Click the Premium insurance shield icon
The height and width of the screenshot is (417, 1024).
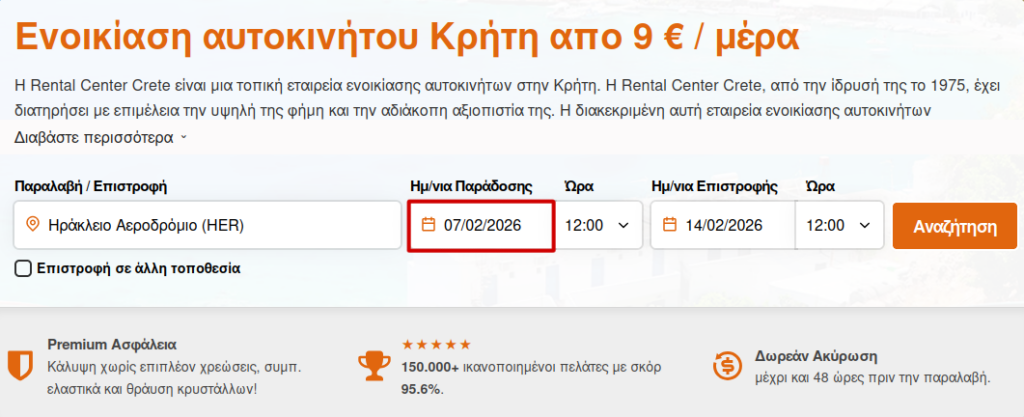click(x=19, y=365)
